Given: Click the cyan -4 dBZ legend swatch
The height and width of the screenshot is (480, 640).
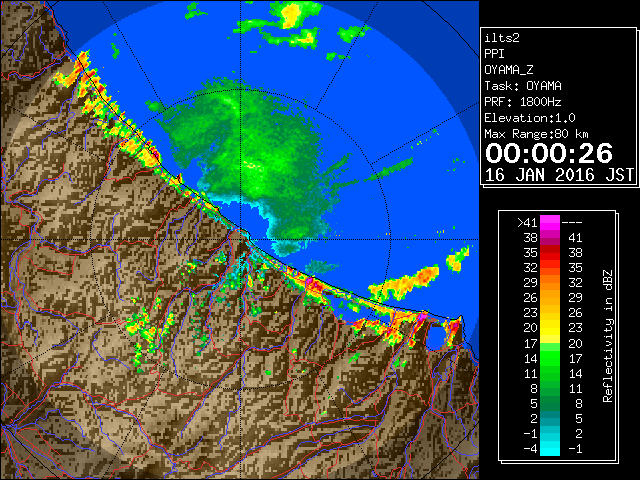Looking at the screenshot, I should [x=550, y=449].
